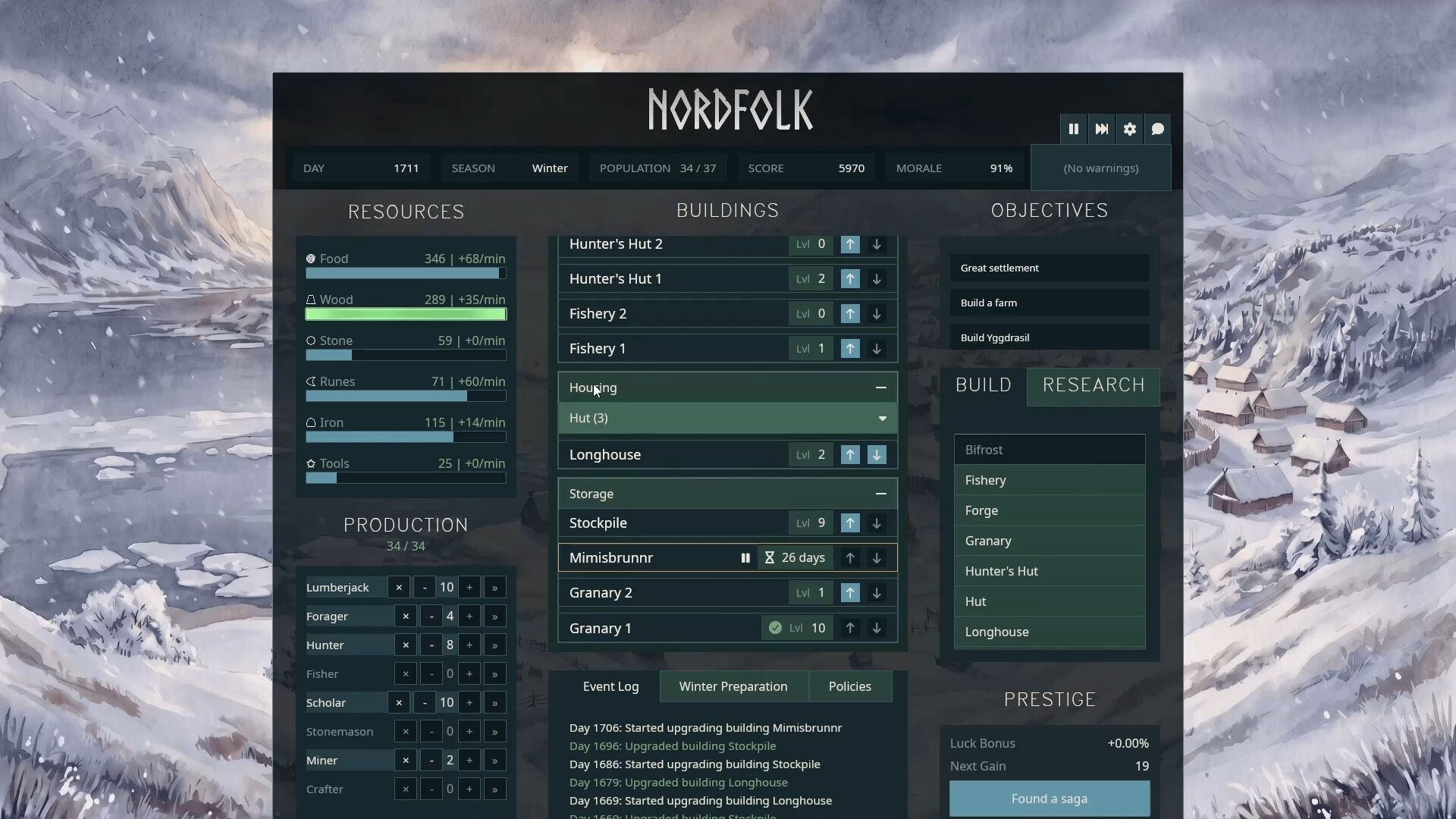Downgrade Fishery 2 with down arrow

click(x=877, y=314)
